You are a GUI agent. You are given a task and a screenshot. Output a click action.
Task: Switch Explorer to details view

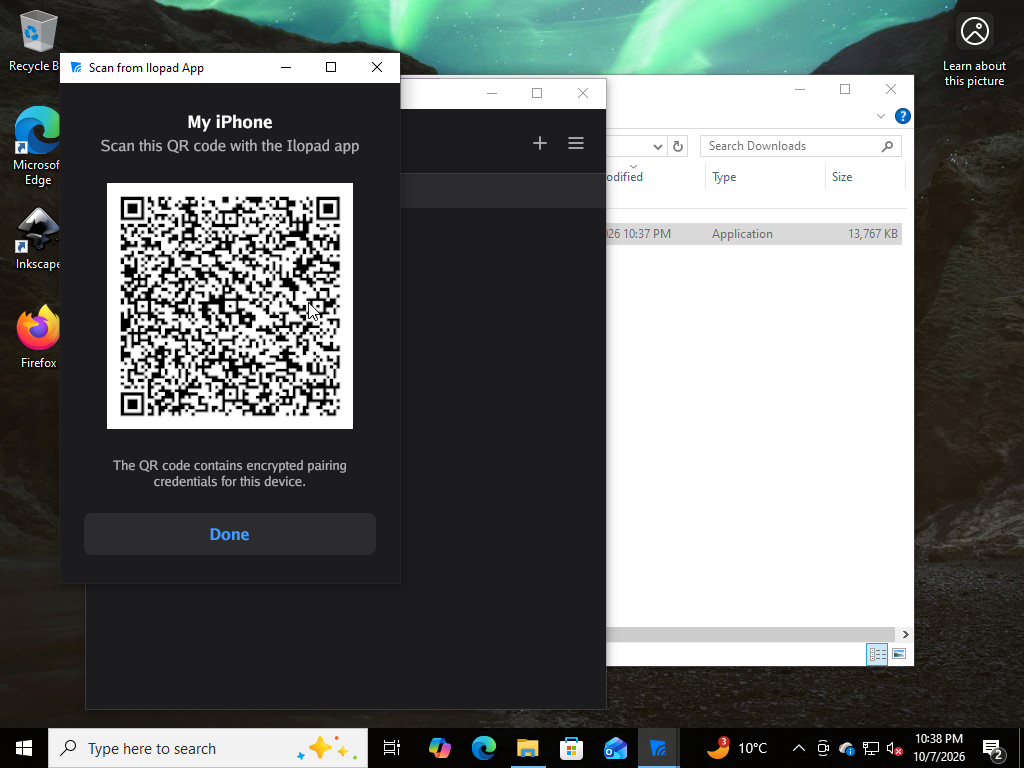click(x=877, y=654)
